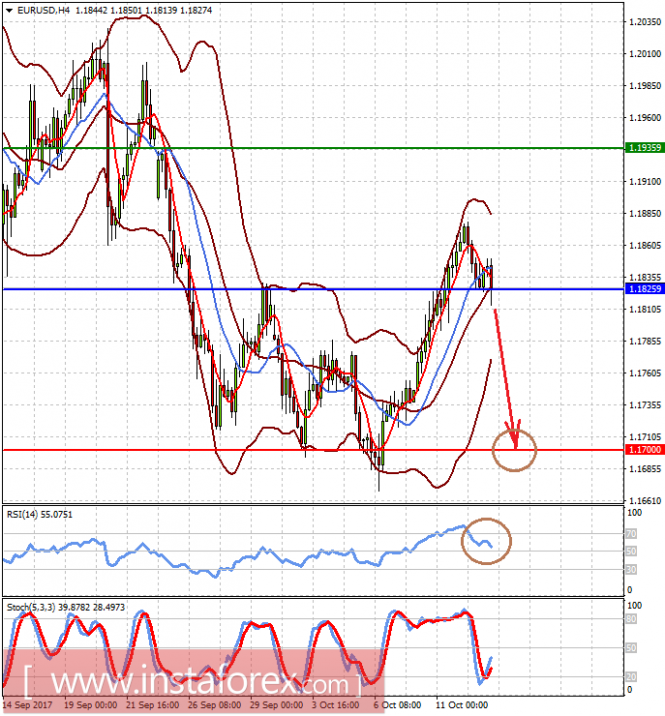Click the 1.20350 price scale label
The height and width of the screenshot is (716, 665).
point(645,21)
